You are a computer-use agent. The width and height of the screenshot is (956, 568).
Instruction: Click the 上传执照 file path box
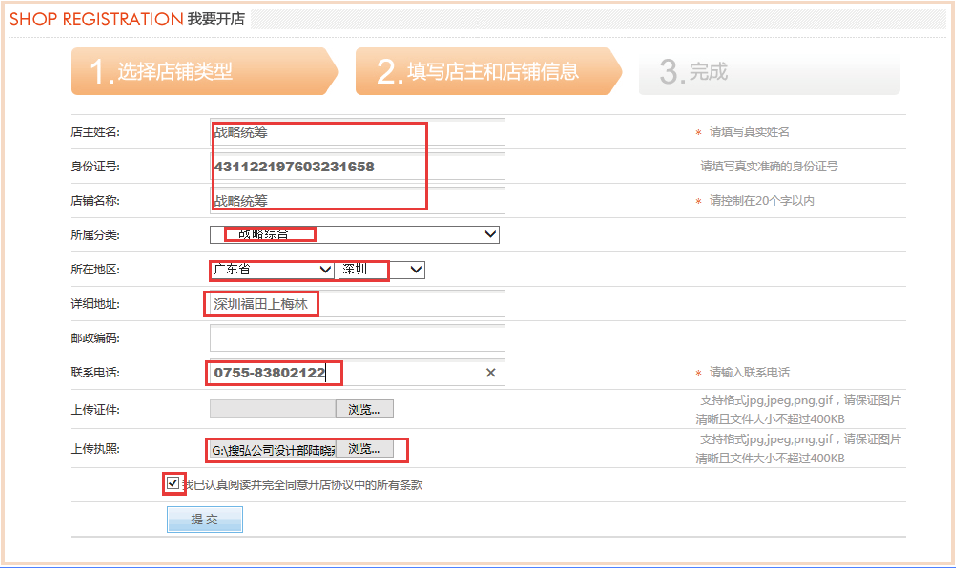click(272, 450)
